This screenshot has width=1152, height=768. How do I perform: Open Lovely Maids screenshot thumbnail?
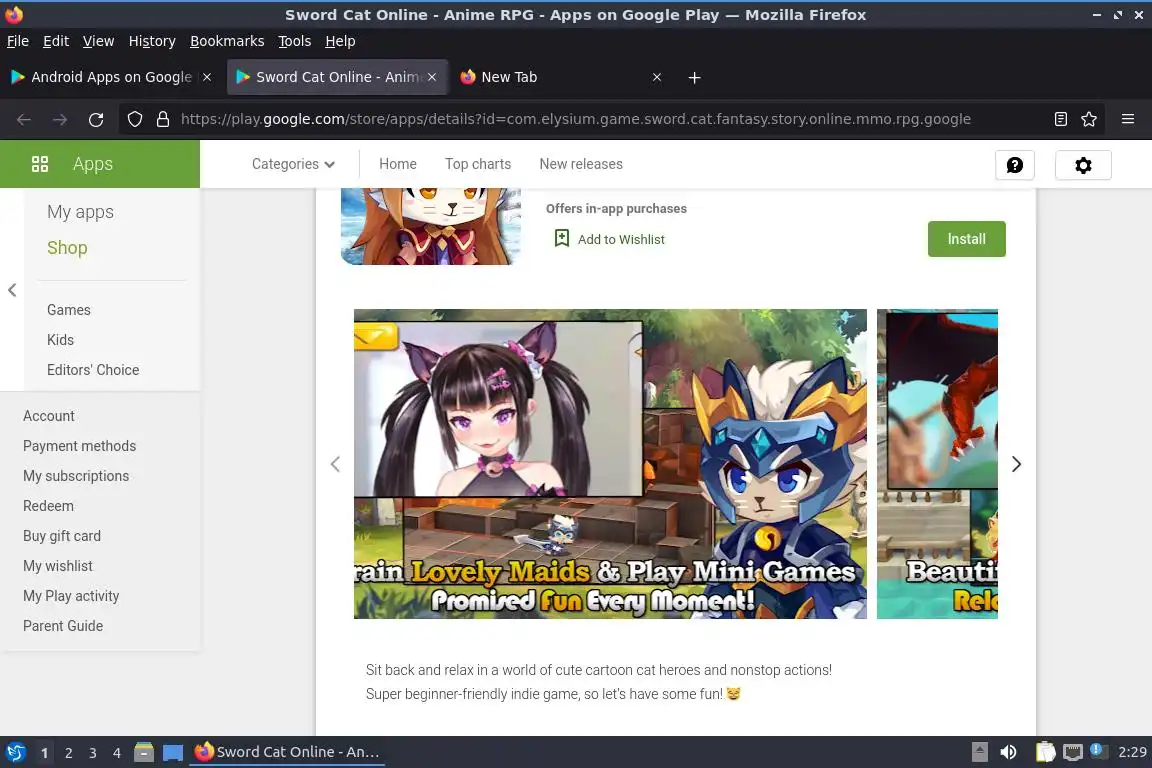[x=610, y=464]
